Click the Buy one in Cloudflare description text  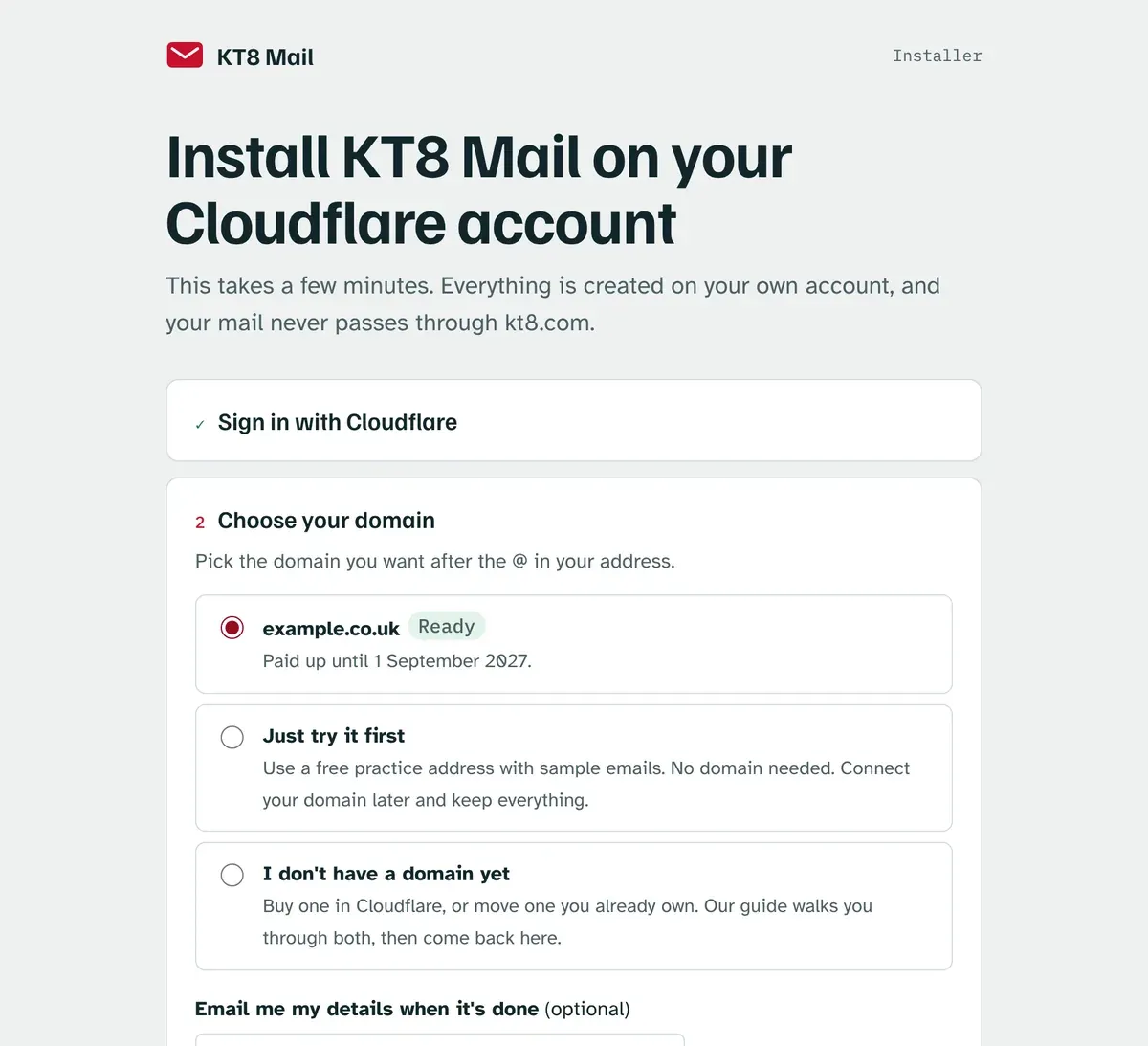567,922
